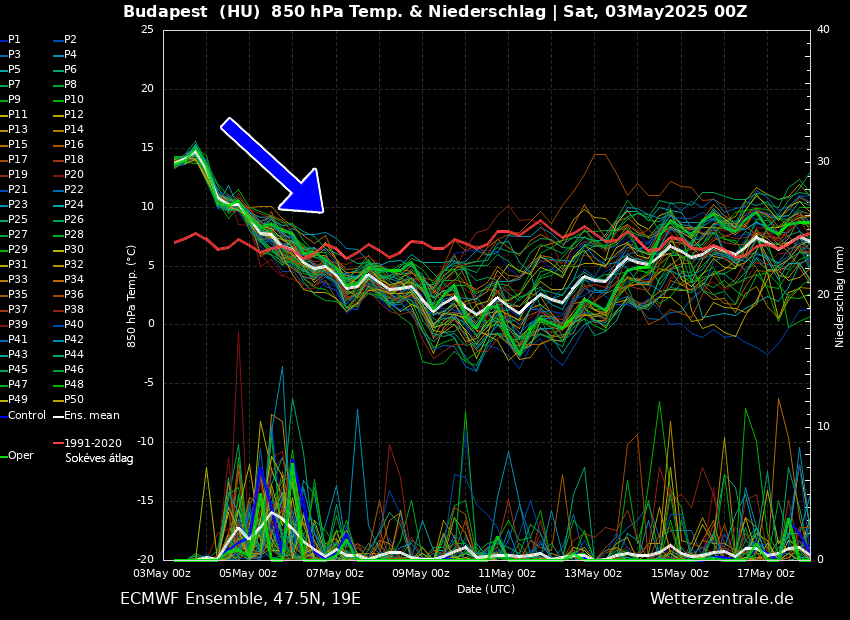Click the Wetterzentrale.de link text
The height and width of the screenshot is (620, 850).
721,599
